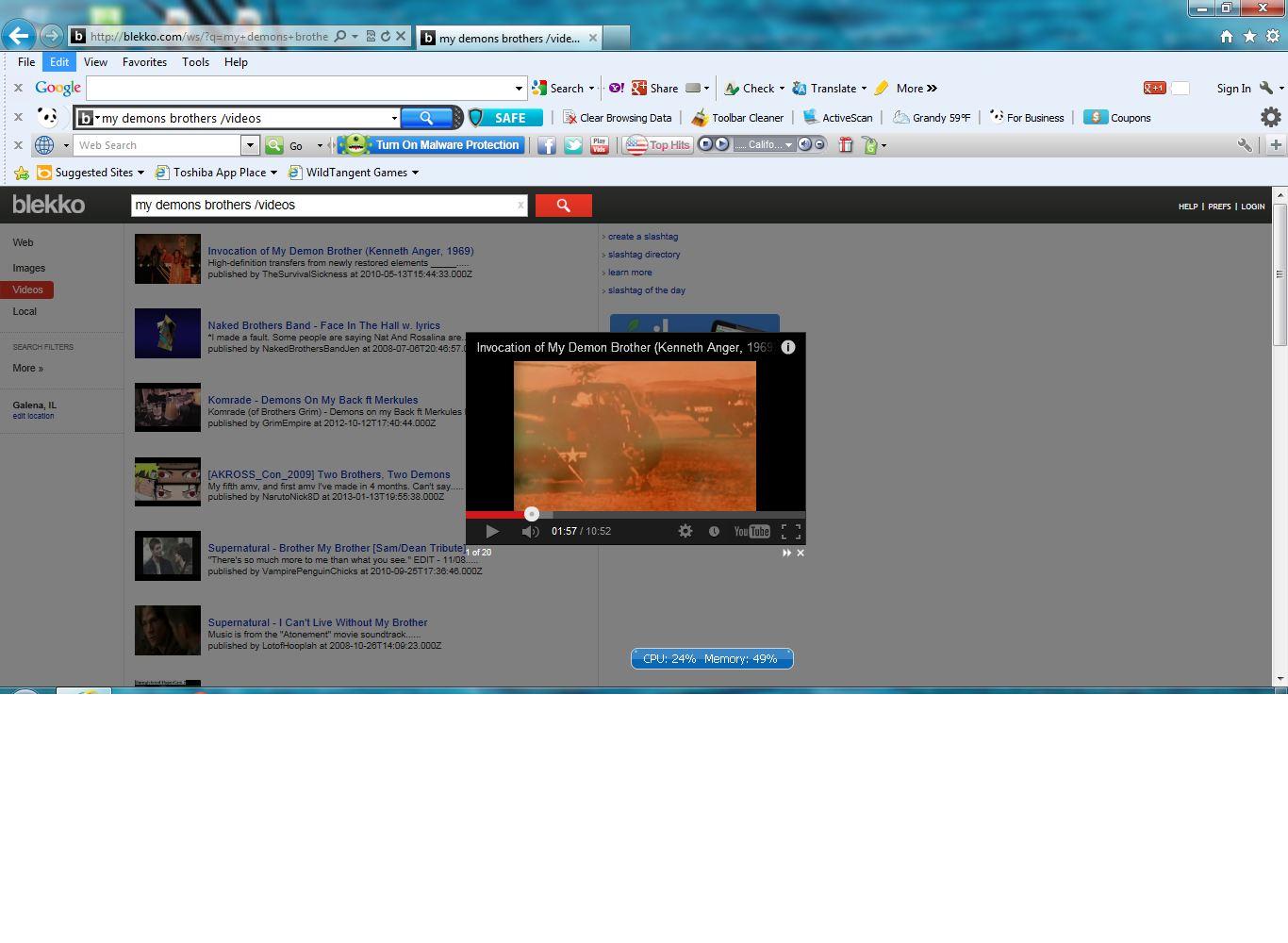Open the Favorites menu

click(x=144, y=62)
